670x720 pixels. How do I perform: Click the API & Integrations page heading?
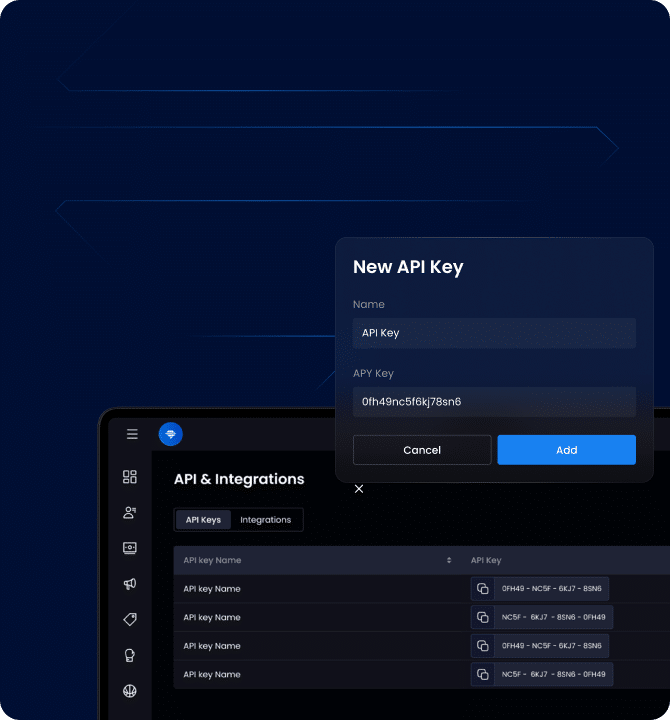239,479
